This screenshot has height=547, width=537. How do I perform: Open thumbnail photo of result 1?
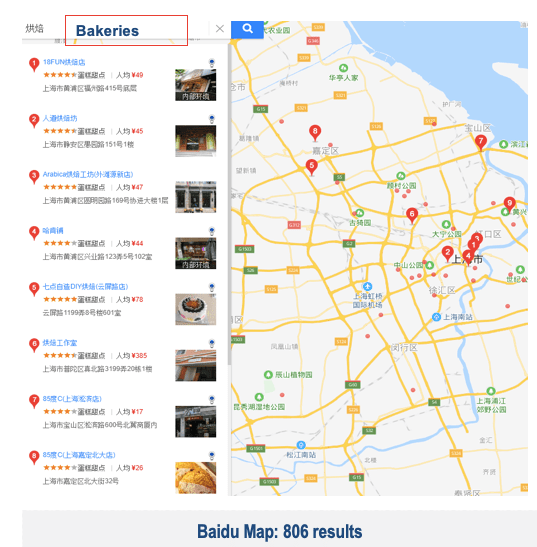[195, 85]
